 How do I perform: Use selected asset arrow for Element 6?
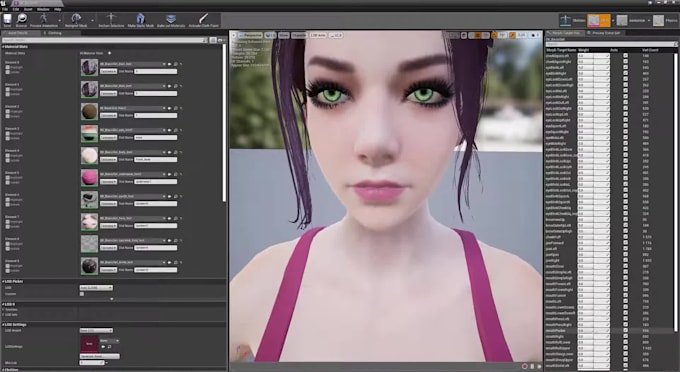170,196
